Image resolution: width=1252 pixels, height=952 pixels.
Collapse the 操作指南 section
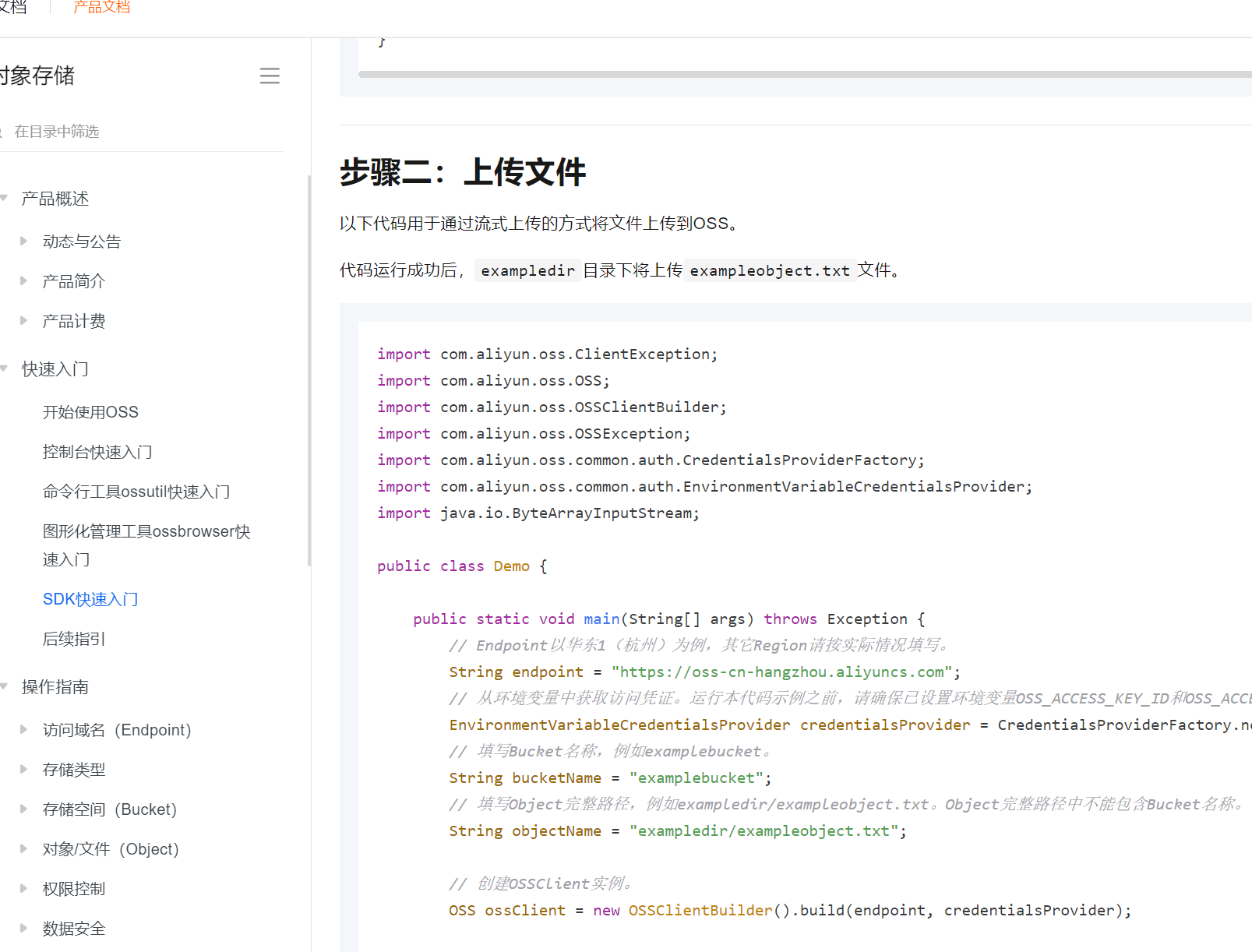tap(4, 686)
